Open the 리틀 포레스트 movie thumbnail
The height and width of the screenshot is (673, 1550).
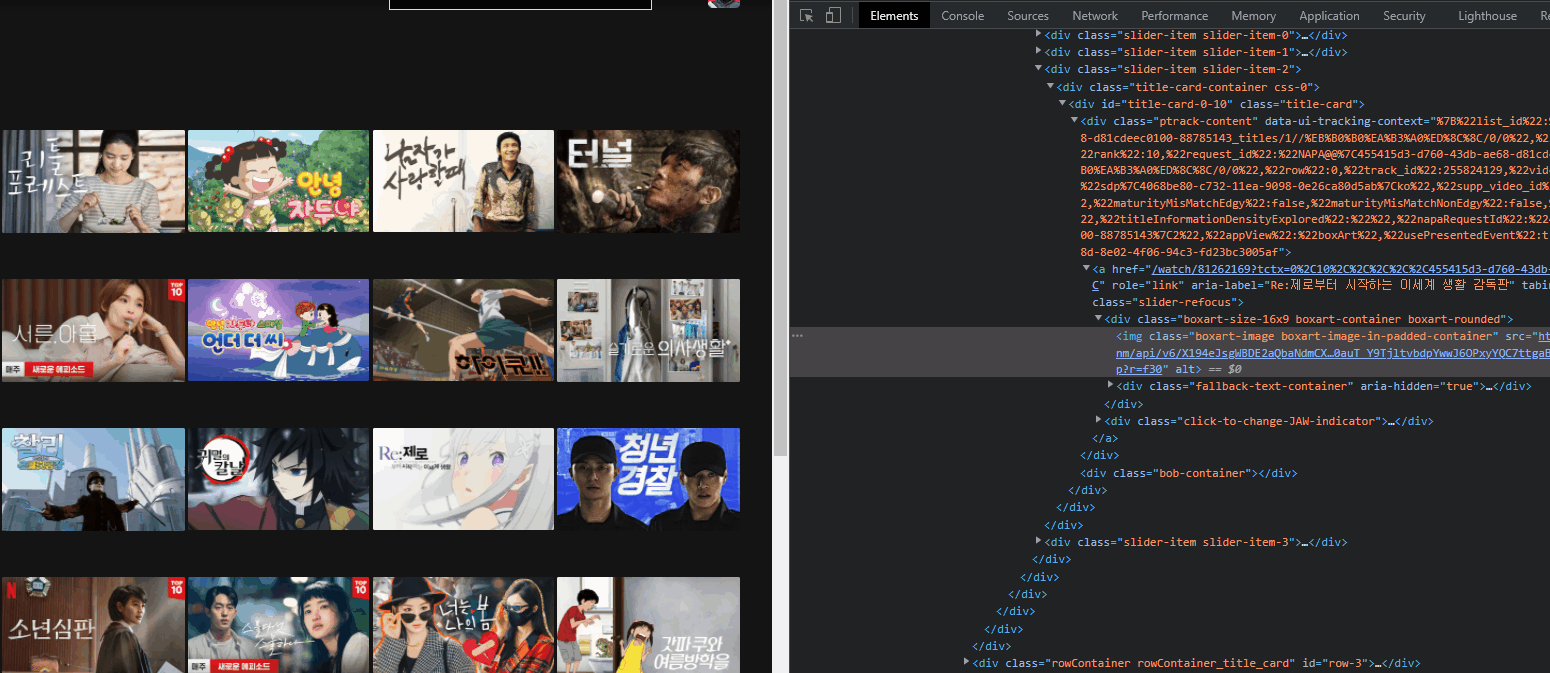pyautogui.click(x=93, y=181)
